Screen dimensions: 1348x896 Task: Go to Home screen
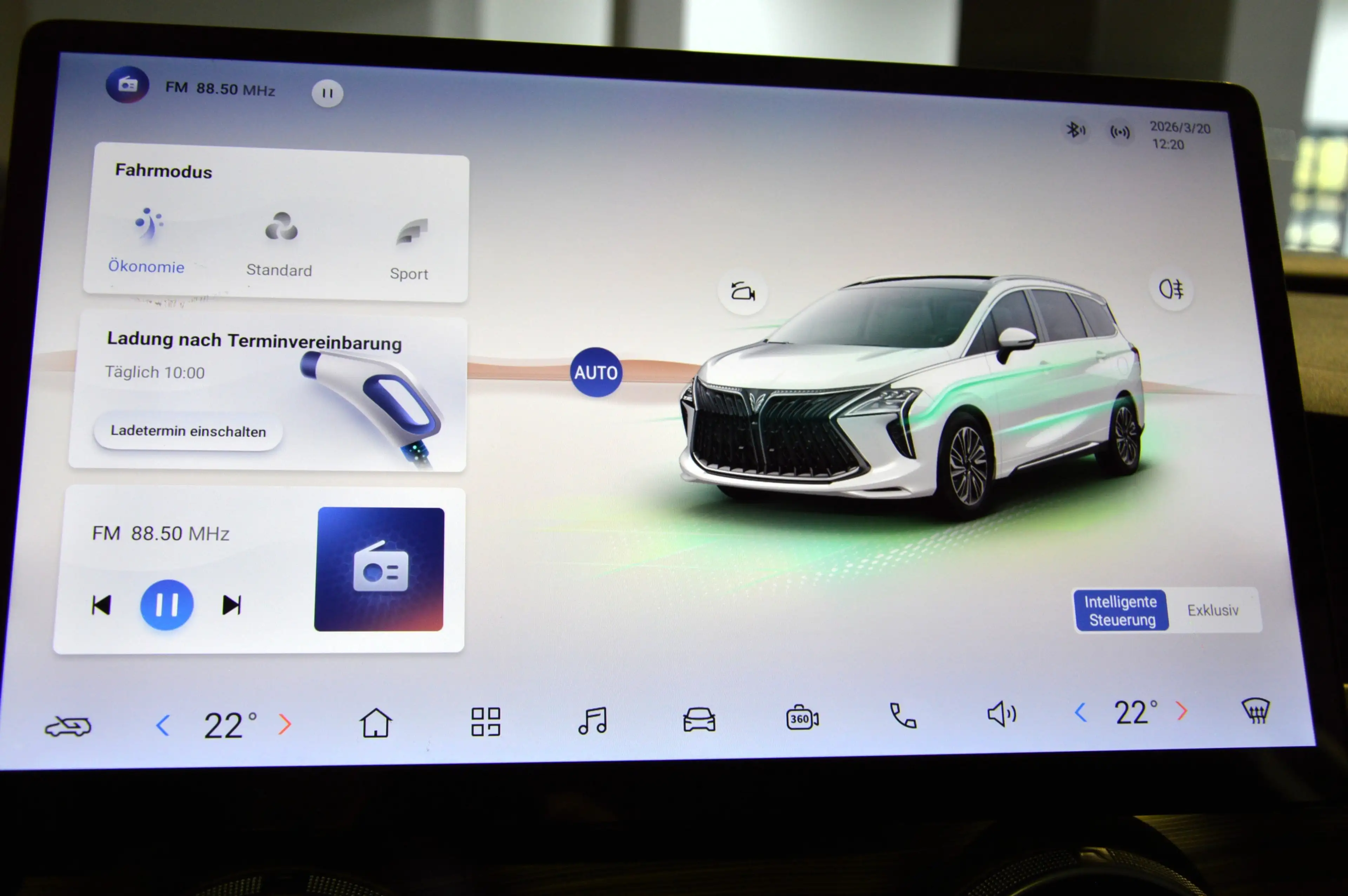[x=375, y=723]
